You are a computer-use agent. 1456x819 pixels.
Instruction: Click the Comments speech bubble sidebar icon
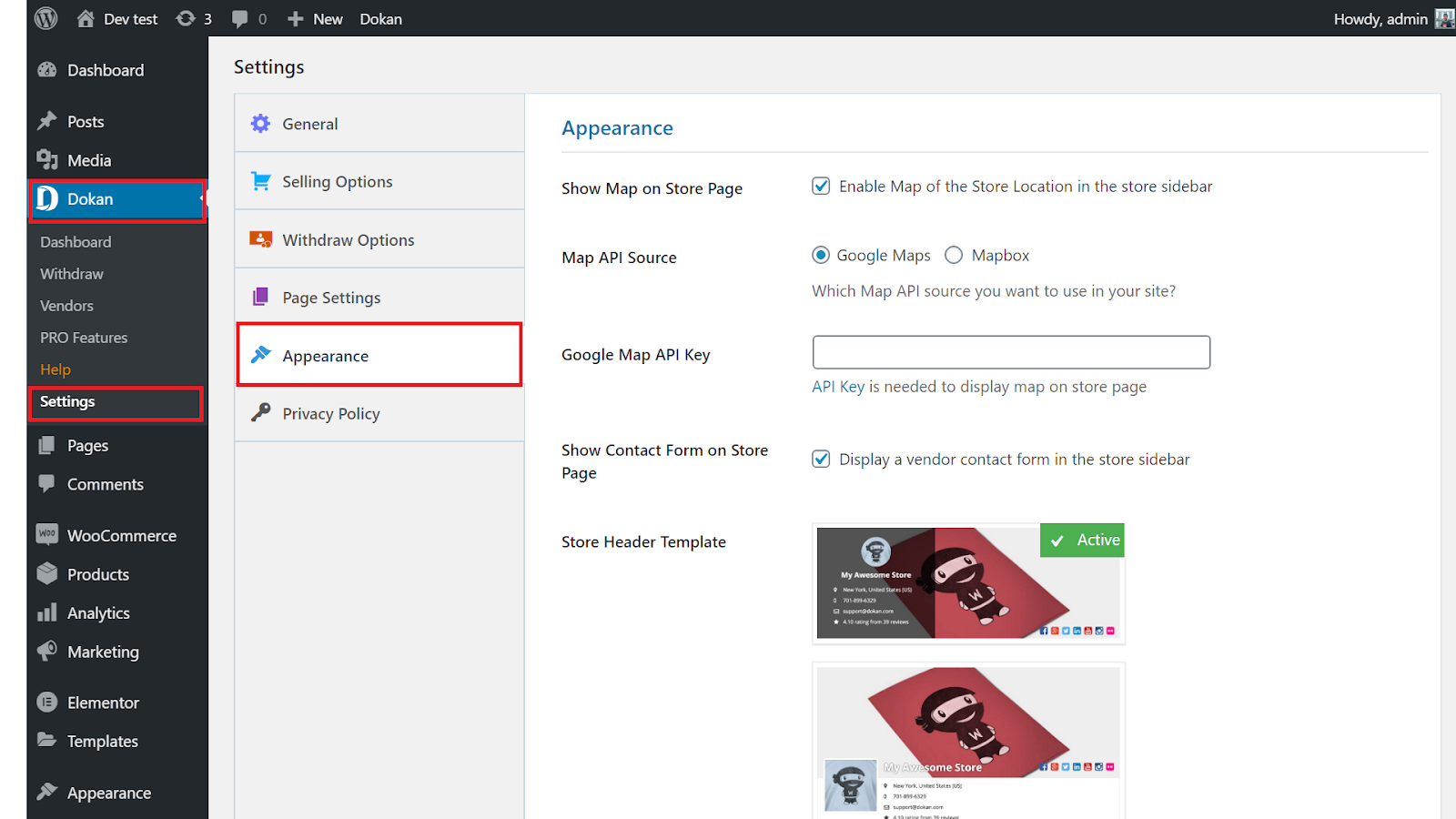coord(47,484)
